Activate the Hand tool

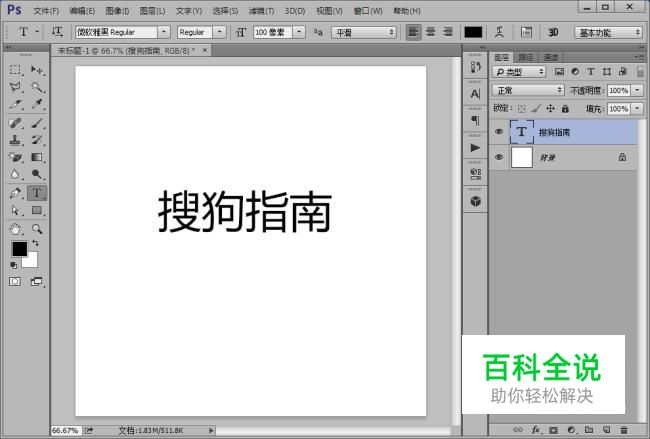point(15,229)
